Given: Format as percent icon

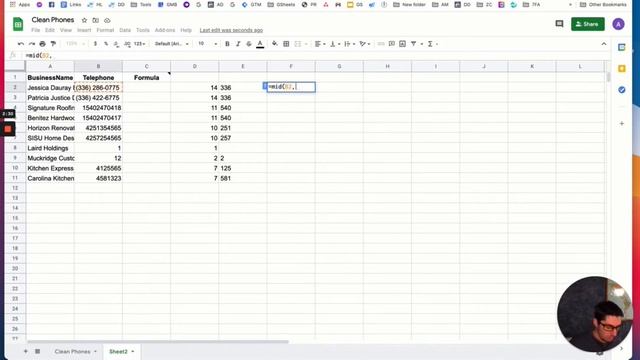Looking at the screenshot, I should (106, 44).
